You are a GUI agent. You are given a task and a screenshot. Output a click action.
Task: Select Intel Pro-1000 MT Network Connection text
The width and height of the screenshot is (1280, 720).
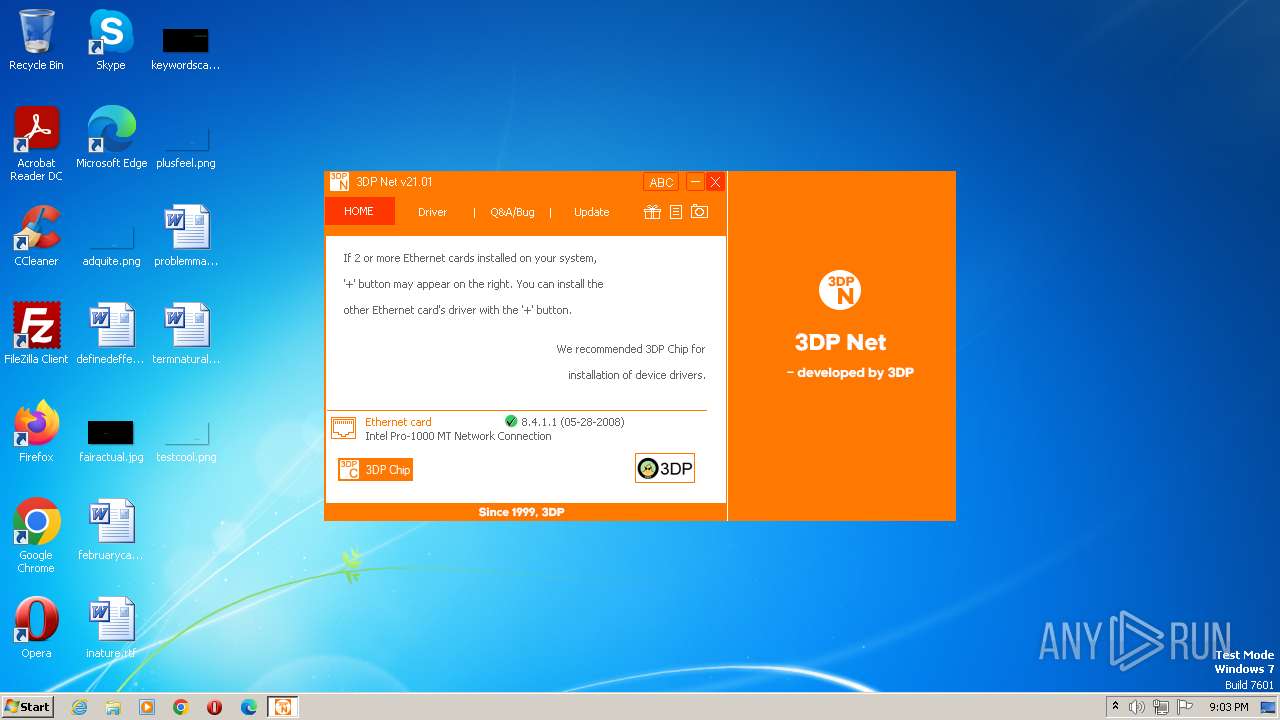[458, 436]
